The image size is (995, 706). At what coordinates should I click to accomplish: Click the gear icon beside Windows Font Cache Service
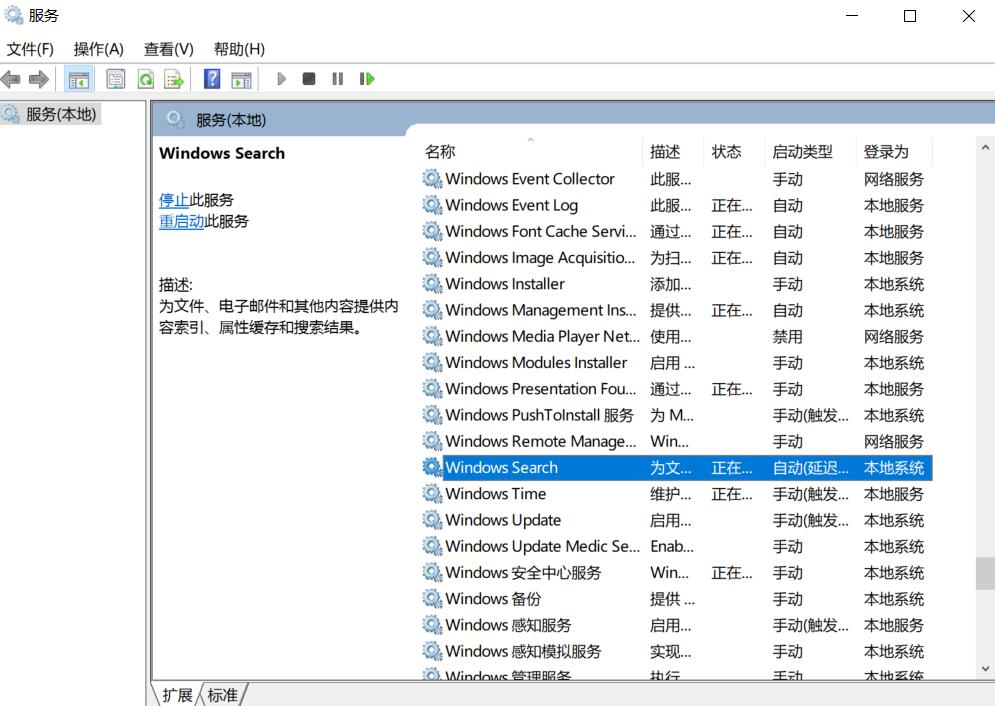[x=432, y=232]
